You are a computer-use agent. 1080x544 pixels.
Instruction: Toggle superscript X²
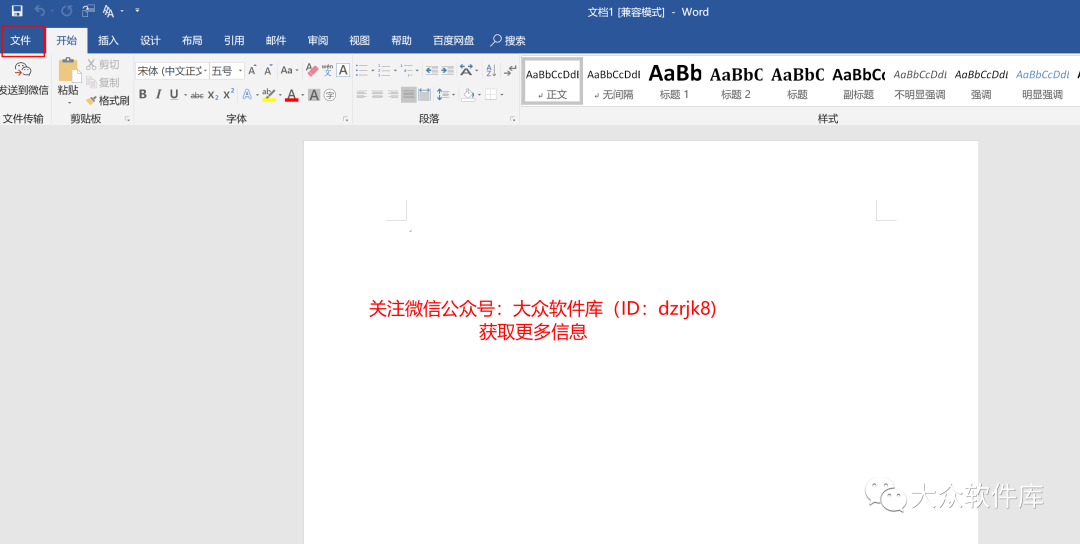229,94
